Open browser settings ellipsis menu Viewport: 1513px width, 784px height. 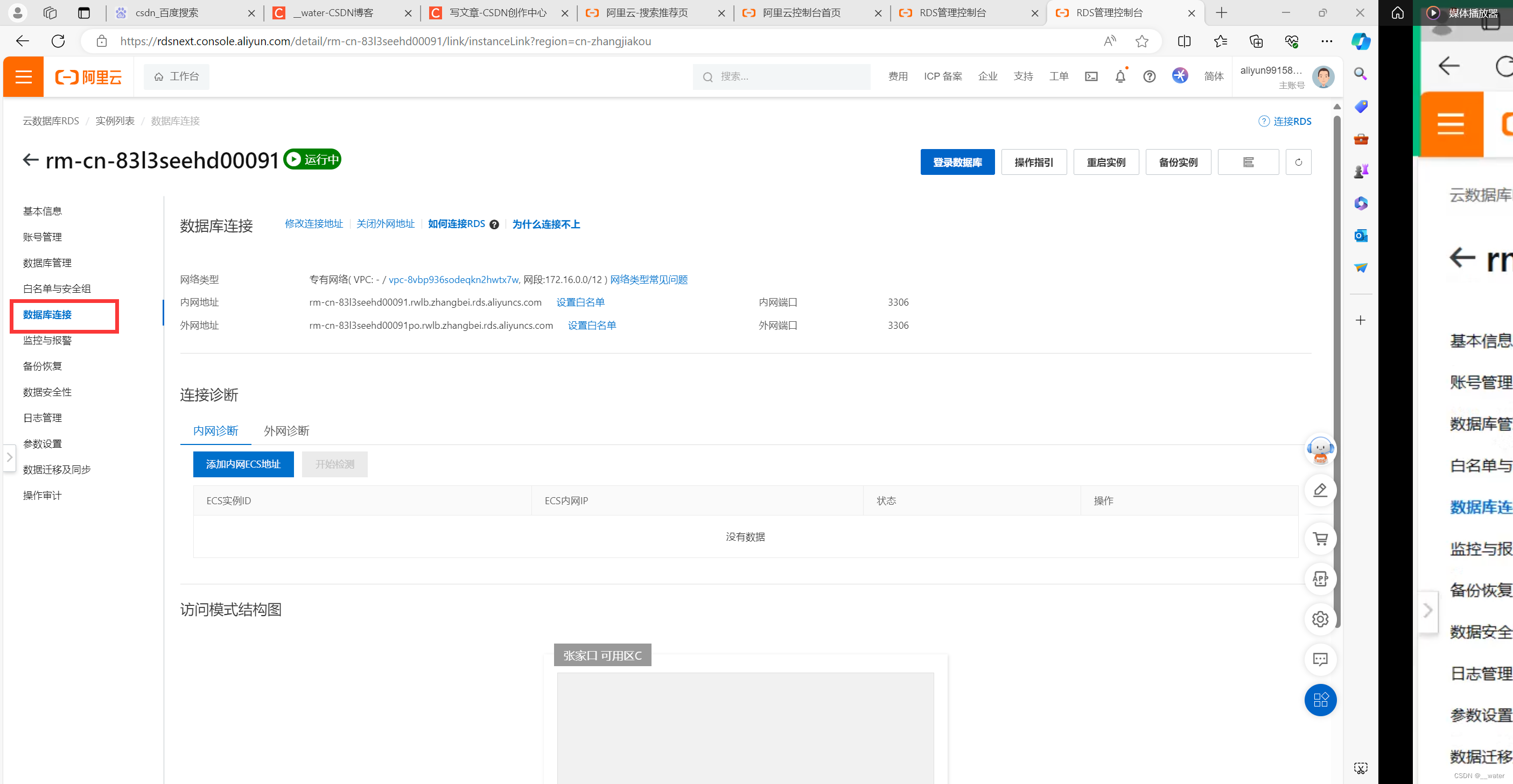coord(1326,41)
